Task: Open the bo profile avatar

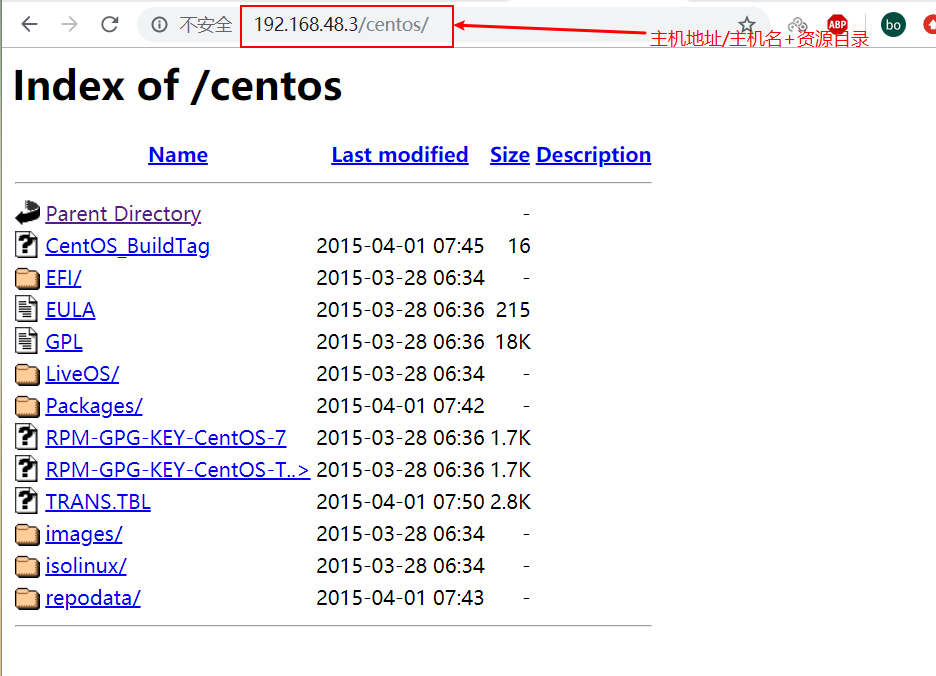Action: [893, 24]
